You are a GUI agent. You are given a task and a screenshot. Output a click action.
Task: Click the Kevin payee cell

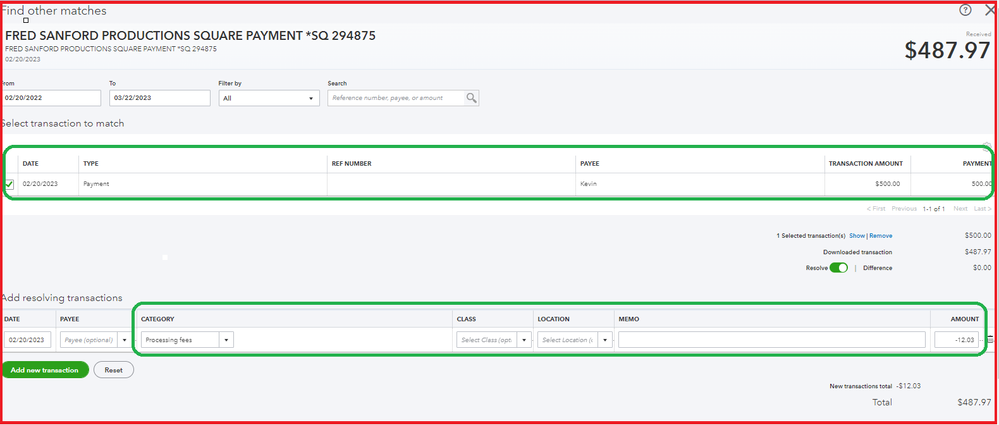pyautogui.click(x=589, y=184)
